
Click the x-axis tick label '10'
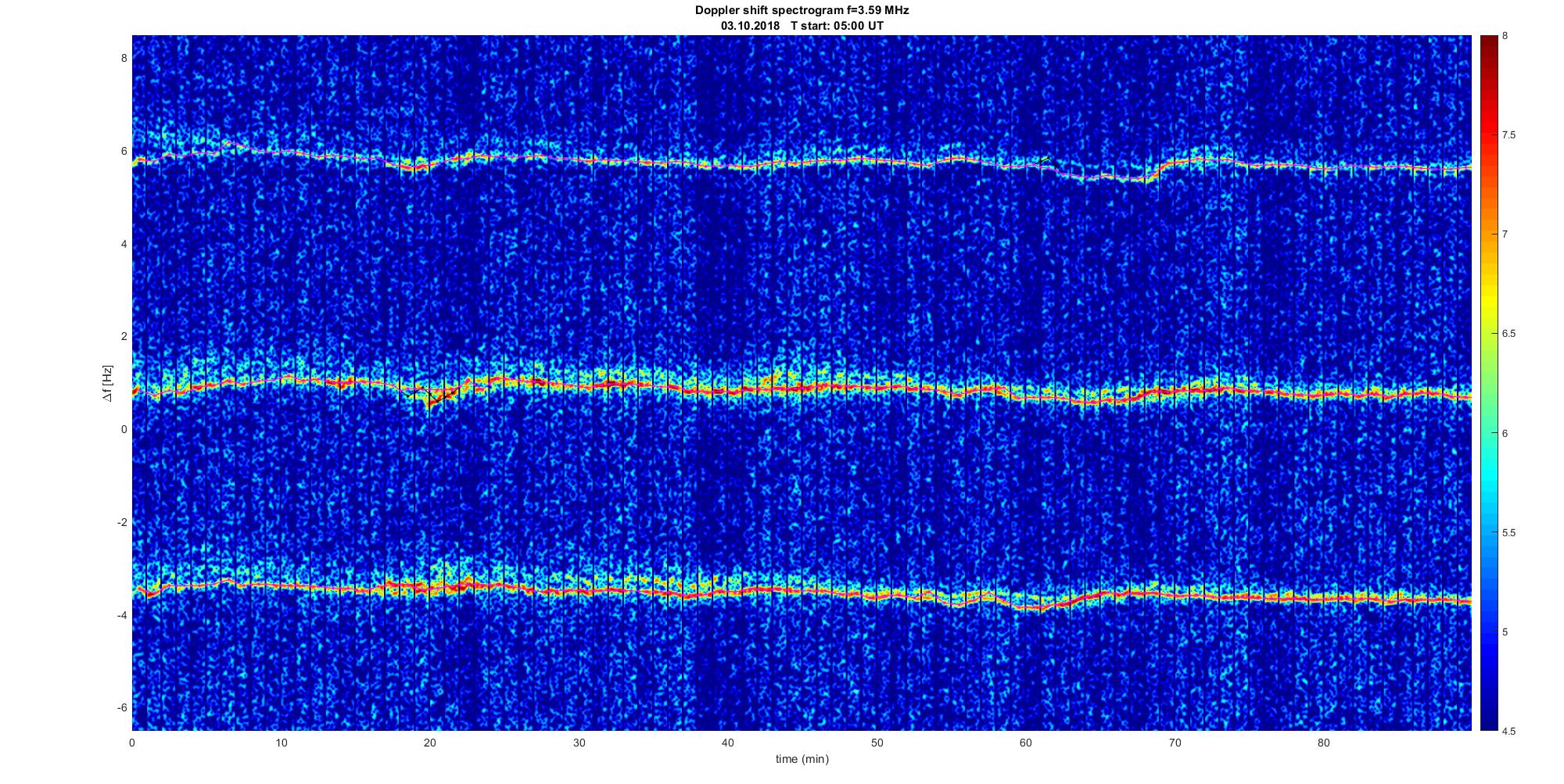pos(282,743)
